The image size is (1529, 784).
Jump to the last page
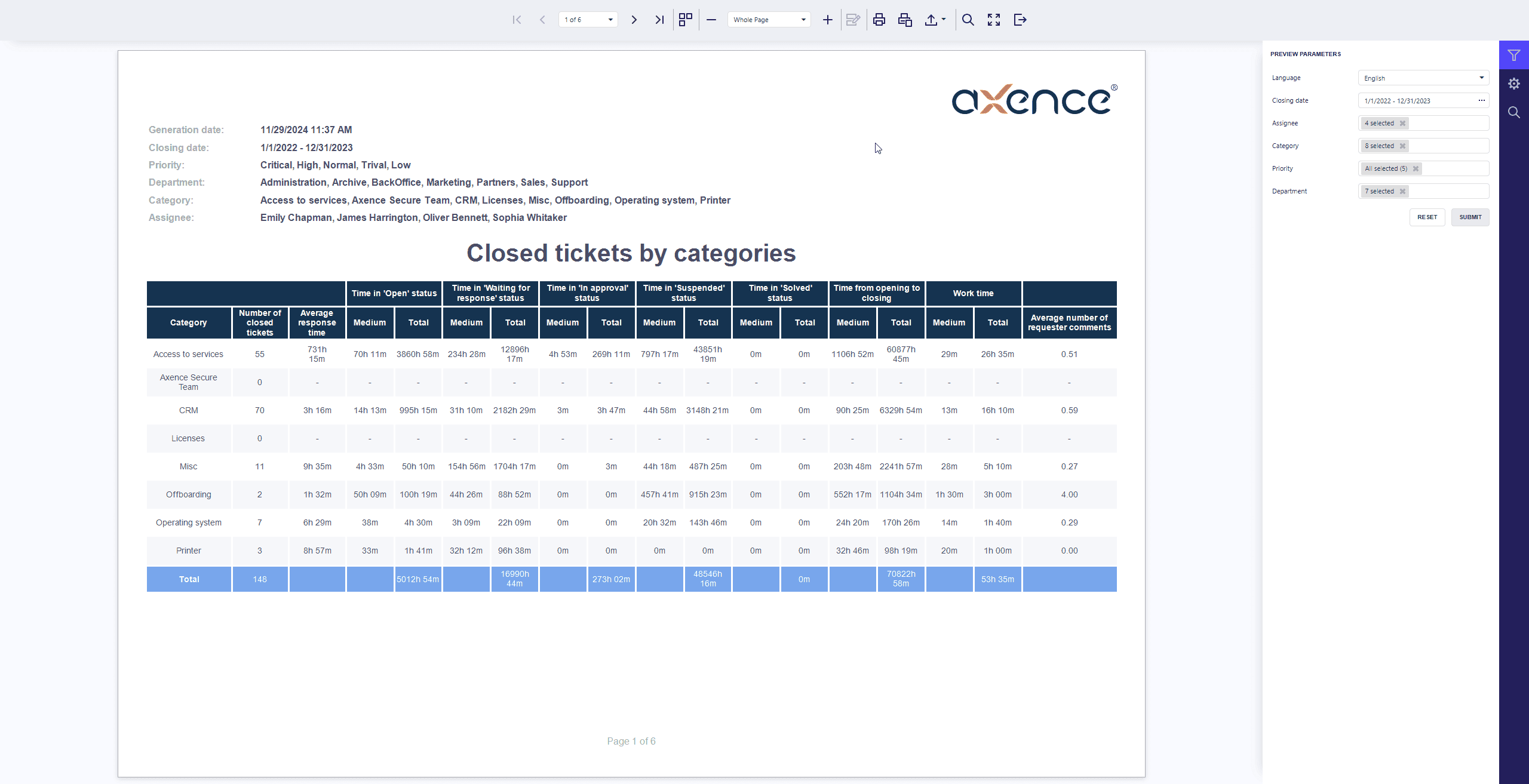point(659,20)
